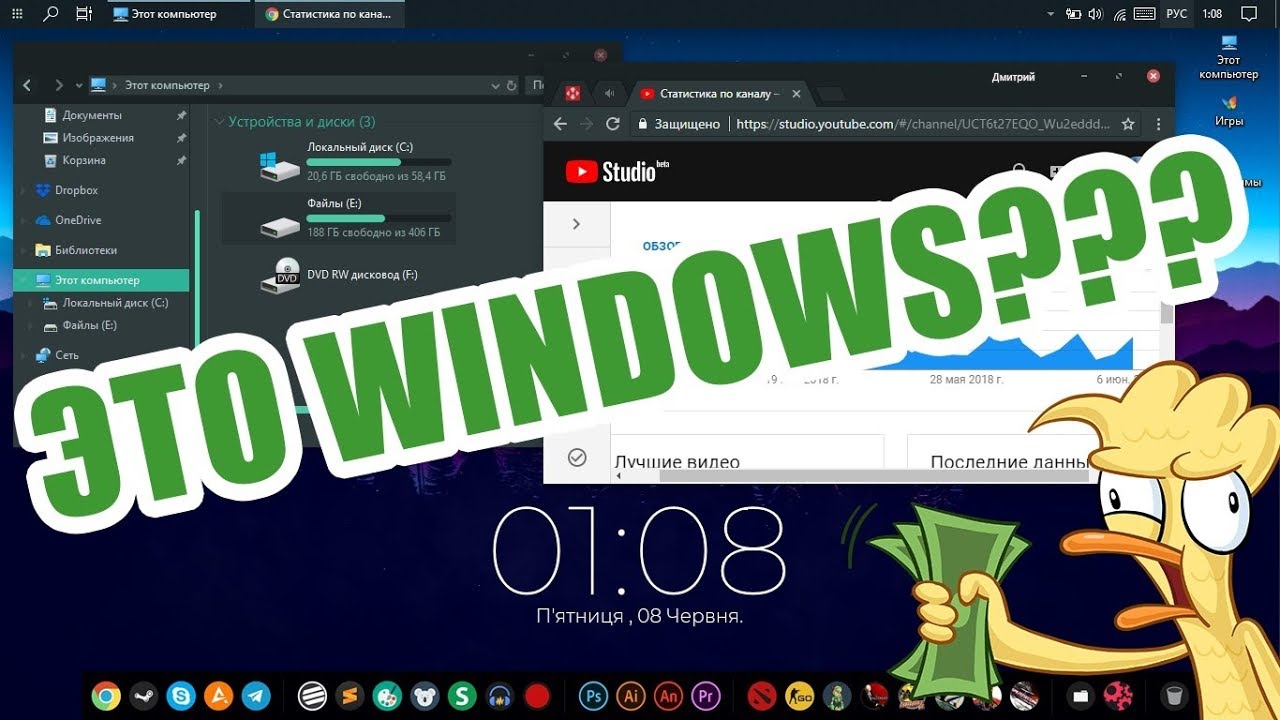Click the Защищено security indicator
The height and width of the screenshot is (720, 1280).
pos(678,124)
